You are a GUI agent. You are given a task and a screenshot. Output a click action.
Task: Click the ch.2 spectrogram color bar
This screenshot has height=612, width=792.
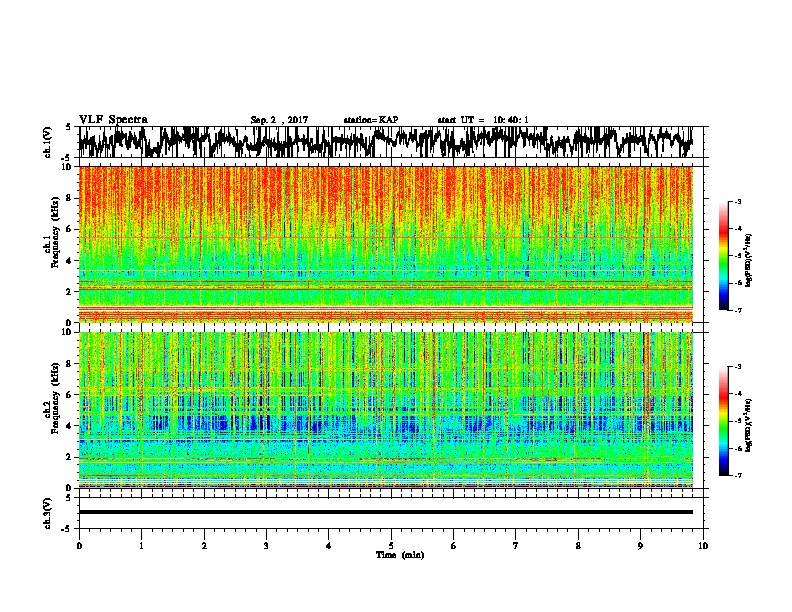(x=723, y=421)
